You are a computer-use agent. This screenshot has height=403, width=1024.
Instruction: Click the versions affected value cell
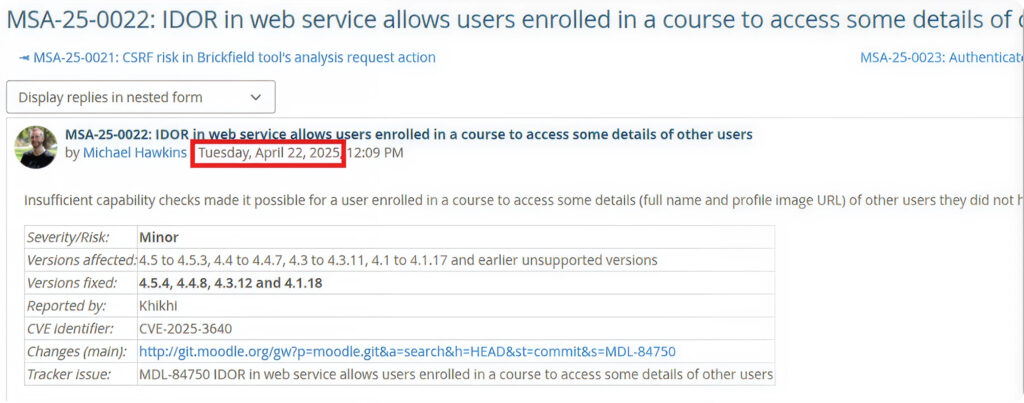pyautogui.click(x=398, y=260)
